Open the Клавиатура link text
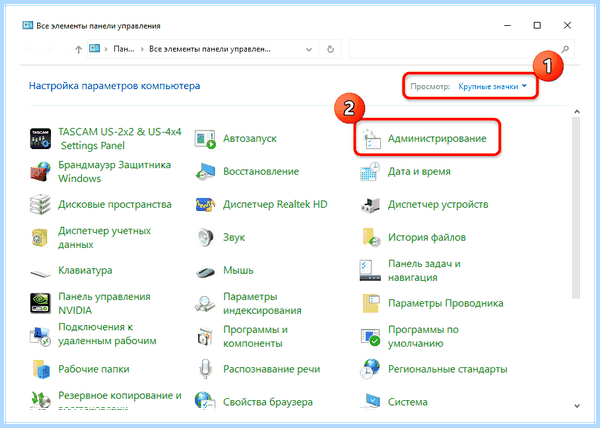 [x=85, y=270]
